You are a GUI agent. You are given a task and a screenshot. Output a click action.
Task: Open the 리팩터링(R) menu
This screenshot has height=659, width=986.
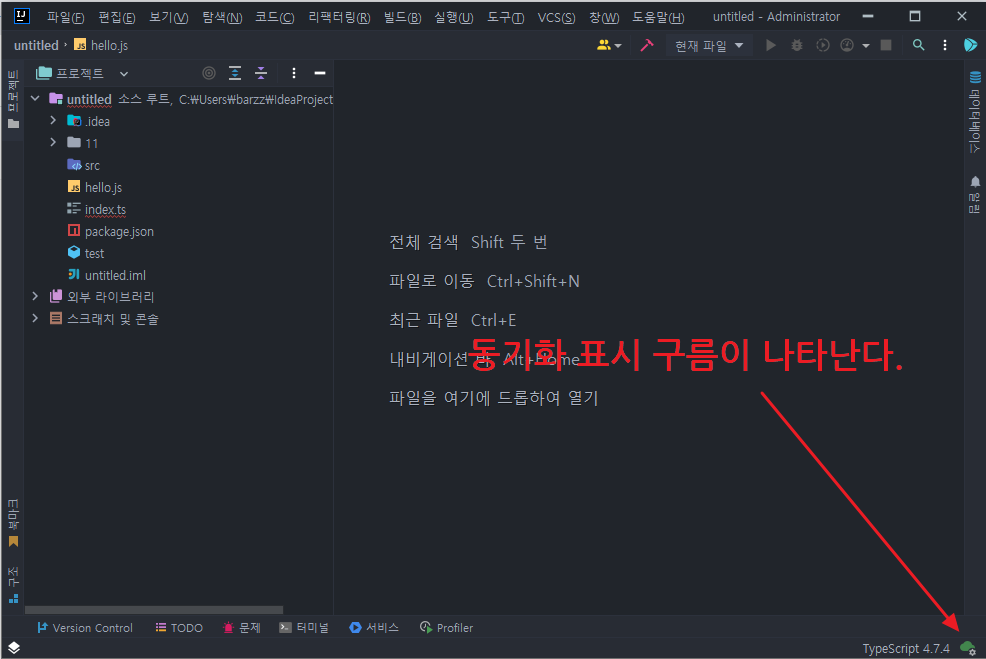click(x=339, y=17)
